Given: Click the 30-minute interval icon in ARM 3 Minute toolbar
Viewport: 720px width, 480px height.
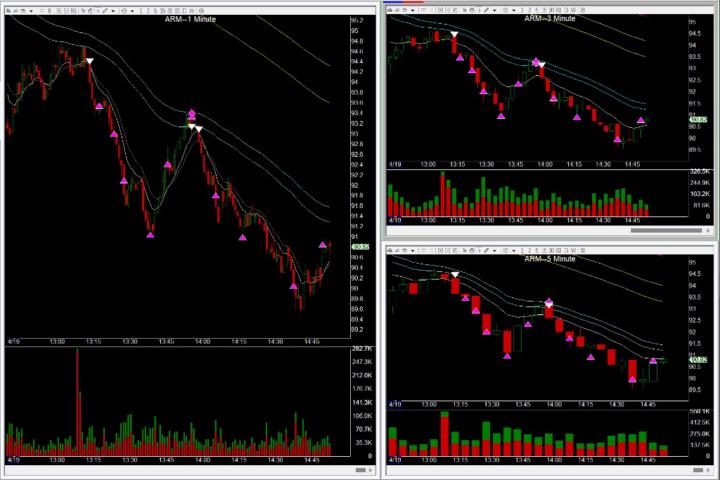Looking at the screenshot, I should point(552,10).
